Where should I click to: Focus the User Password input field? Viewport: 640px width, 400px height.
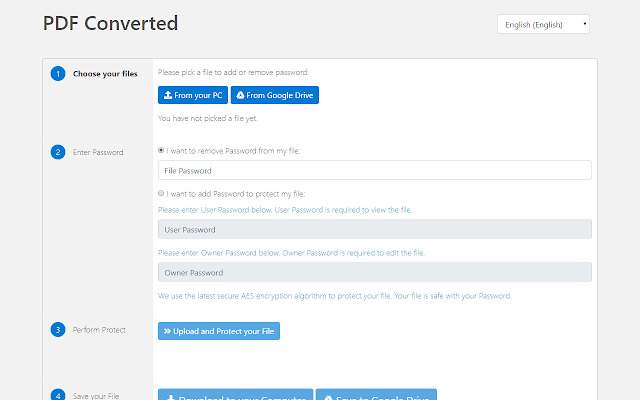(x=375, y=229)
